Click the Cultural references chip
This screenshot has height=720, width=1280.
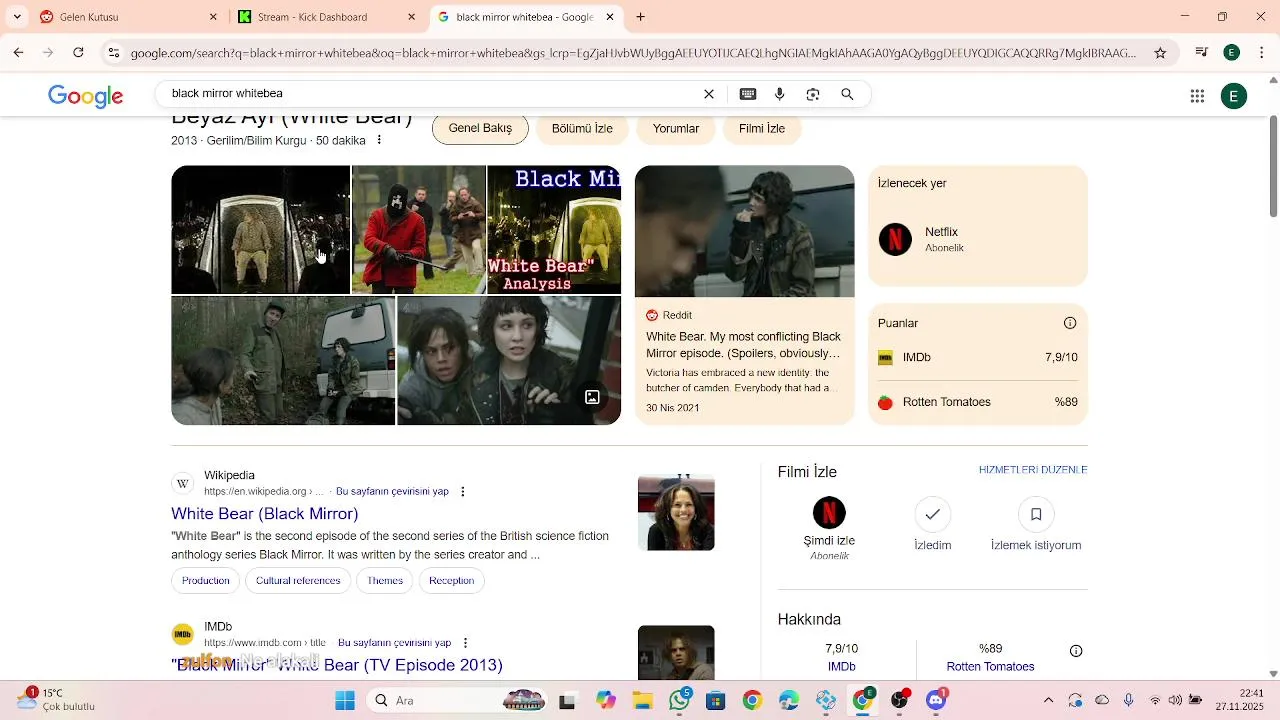pos(298,581)
